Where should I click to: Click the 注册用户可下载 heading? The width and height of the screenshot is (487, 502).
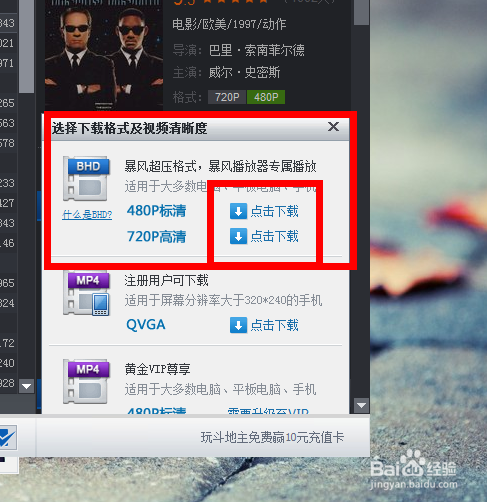(x=166, y=280)
